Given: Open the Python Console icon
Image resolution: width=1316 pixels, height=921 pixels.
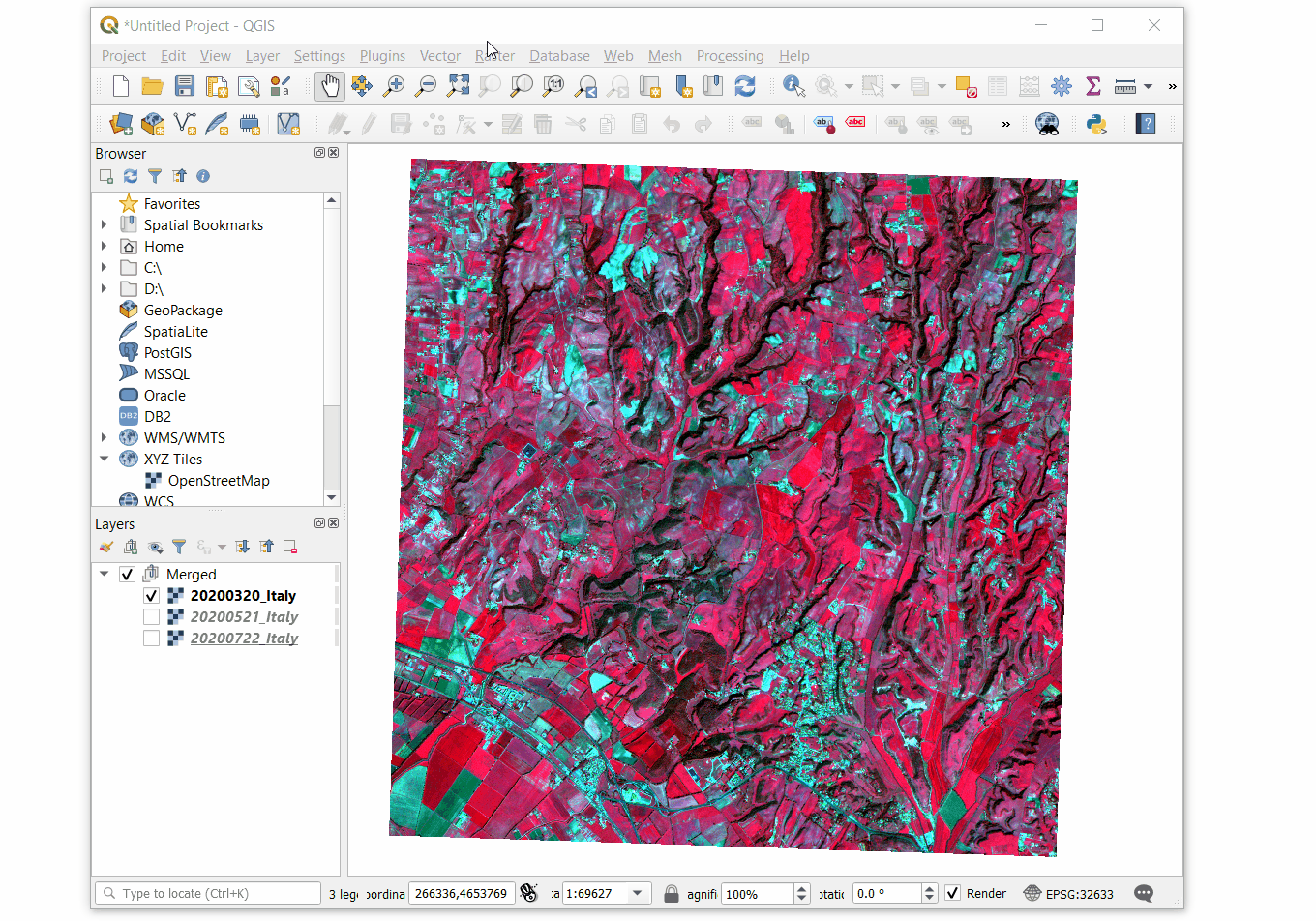Looking at the screenshot, I should [x=1096, y=124].
